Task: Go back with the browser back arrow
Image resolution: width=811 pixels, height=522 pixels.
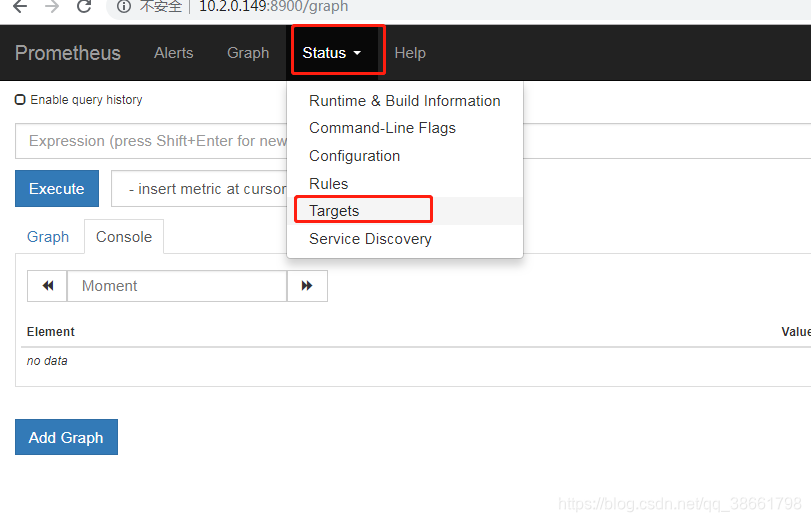Action: (x=20, y=7)
